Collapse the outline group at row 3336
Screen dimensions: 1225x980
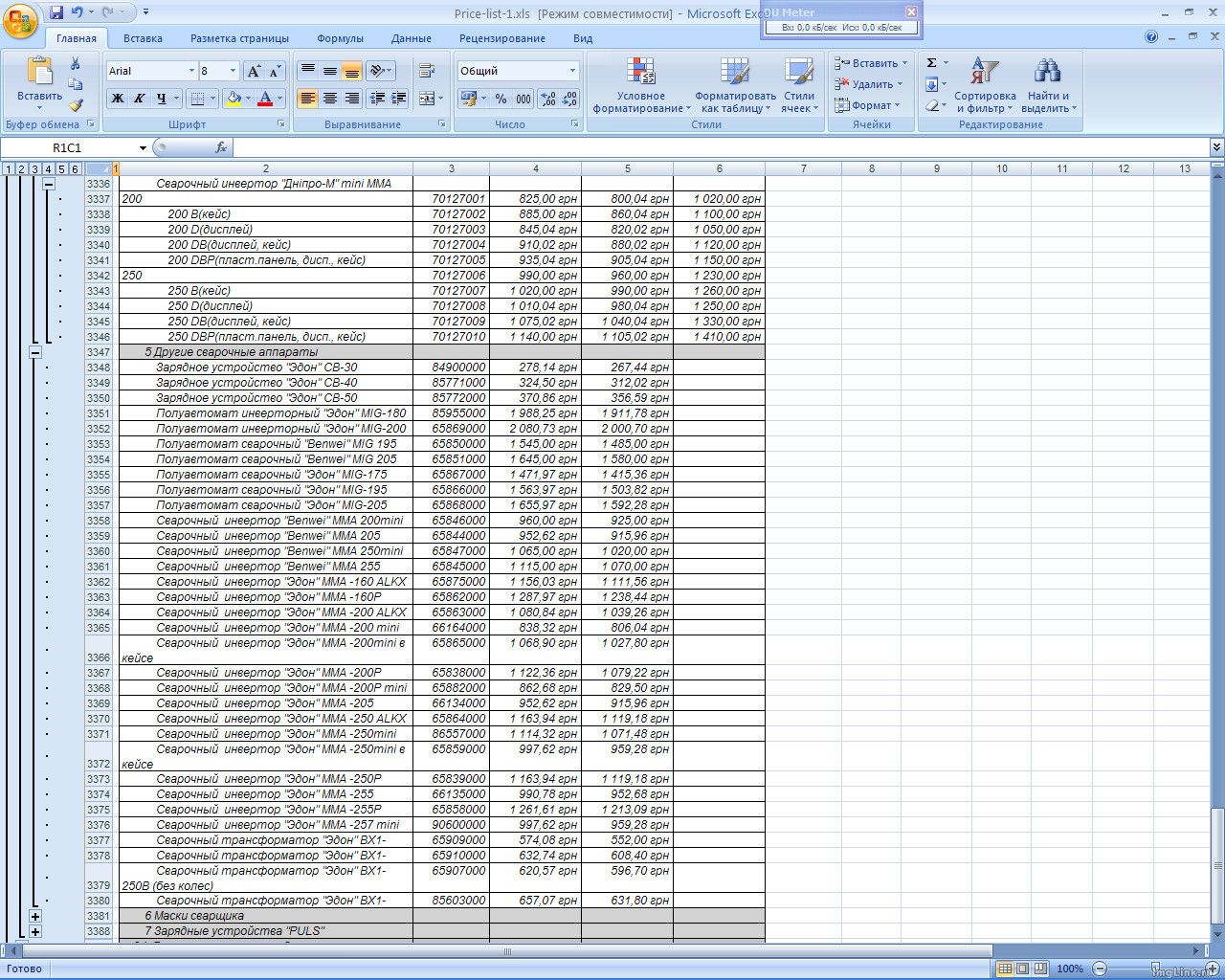[x=49, y=184]
